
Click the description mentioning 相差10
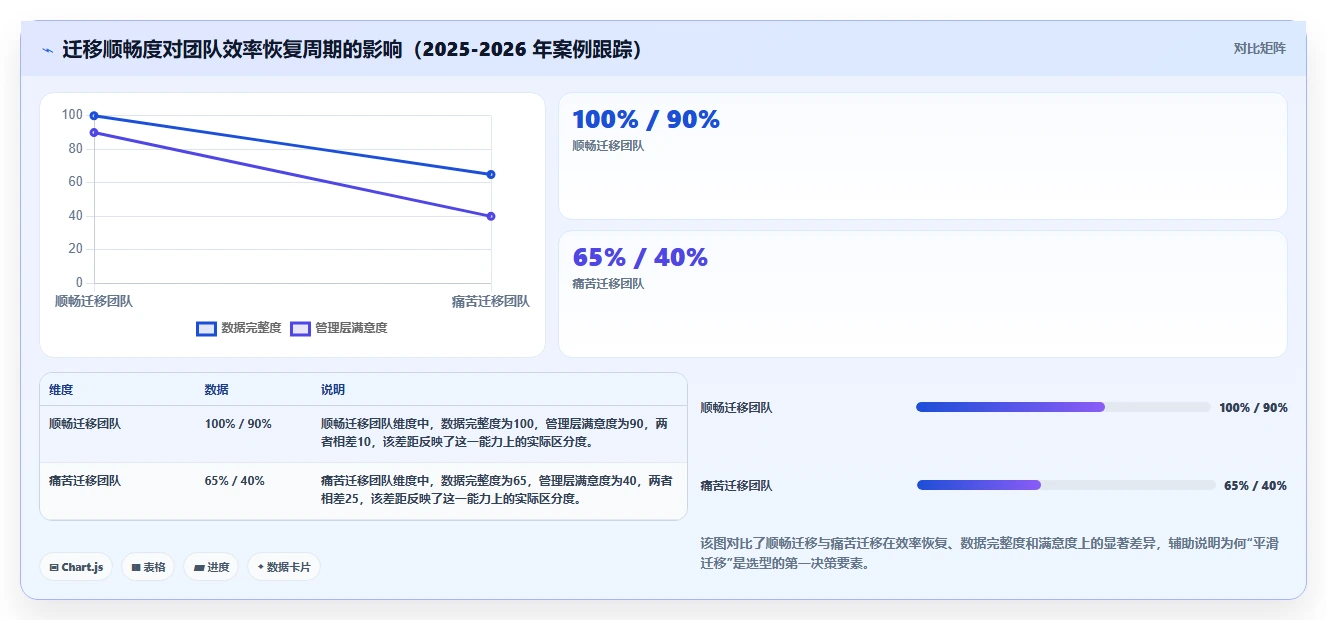[496, 433]
